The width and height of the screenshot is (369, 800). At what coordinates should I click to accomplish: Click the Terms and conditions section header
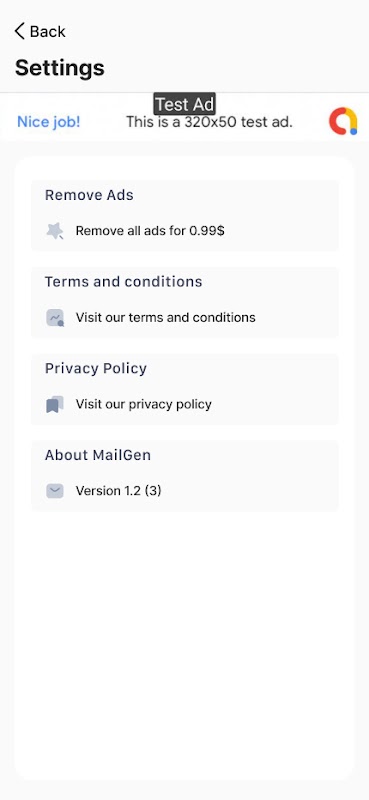pyautogui.click(x=124, y=282)
